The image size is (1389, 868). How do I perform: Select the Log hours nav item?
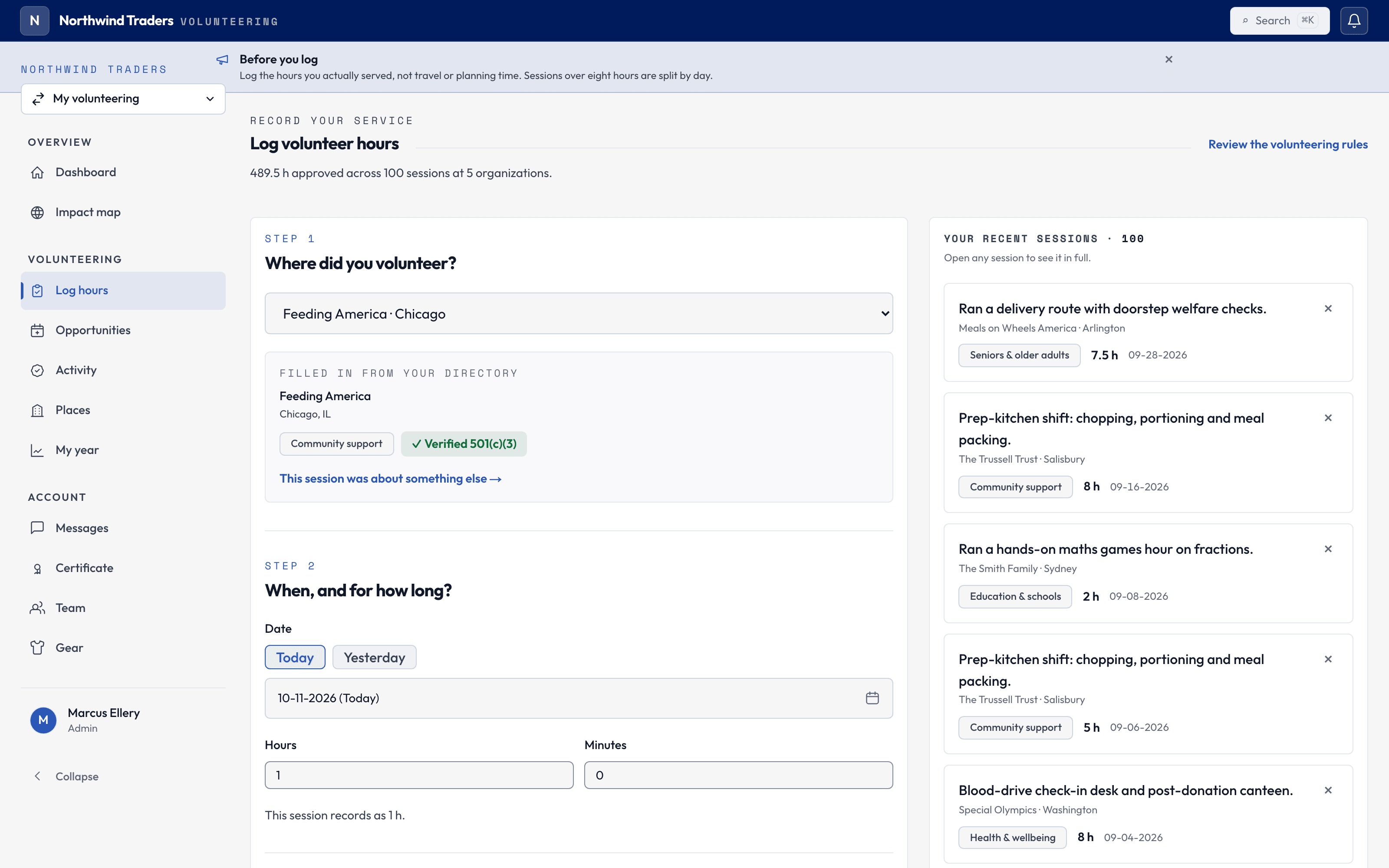[x=123, y=290]
